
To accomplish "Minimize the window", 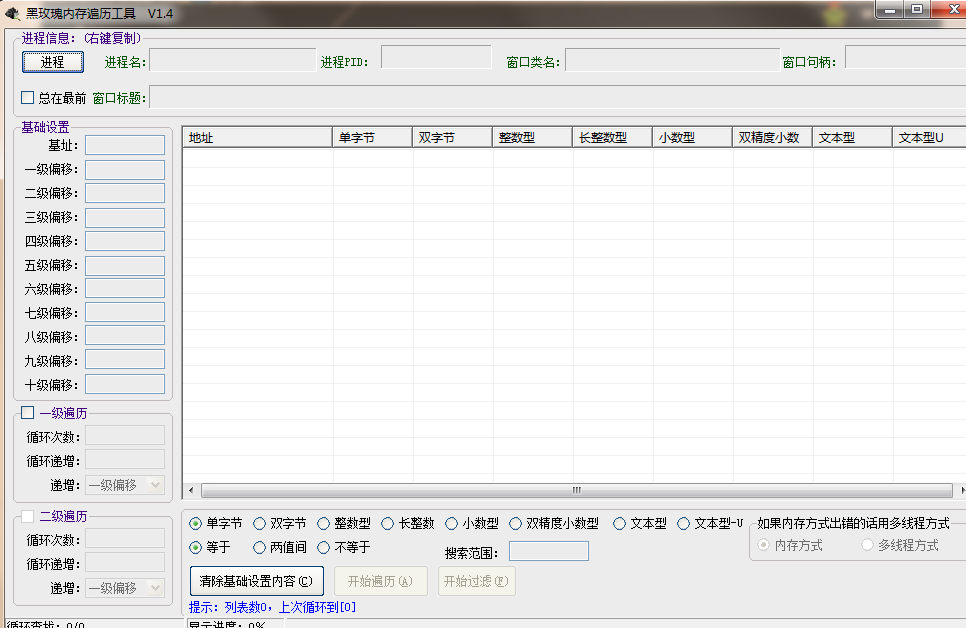I will coord(890,10).
